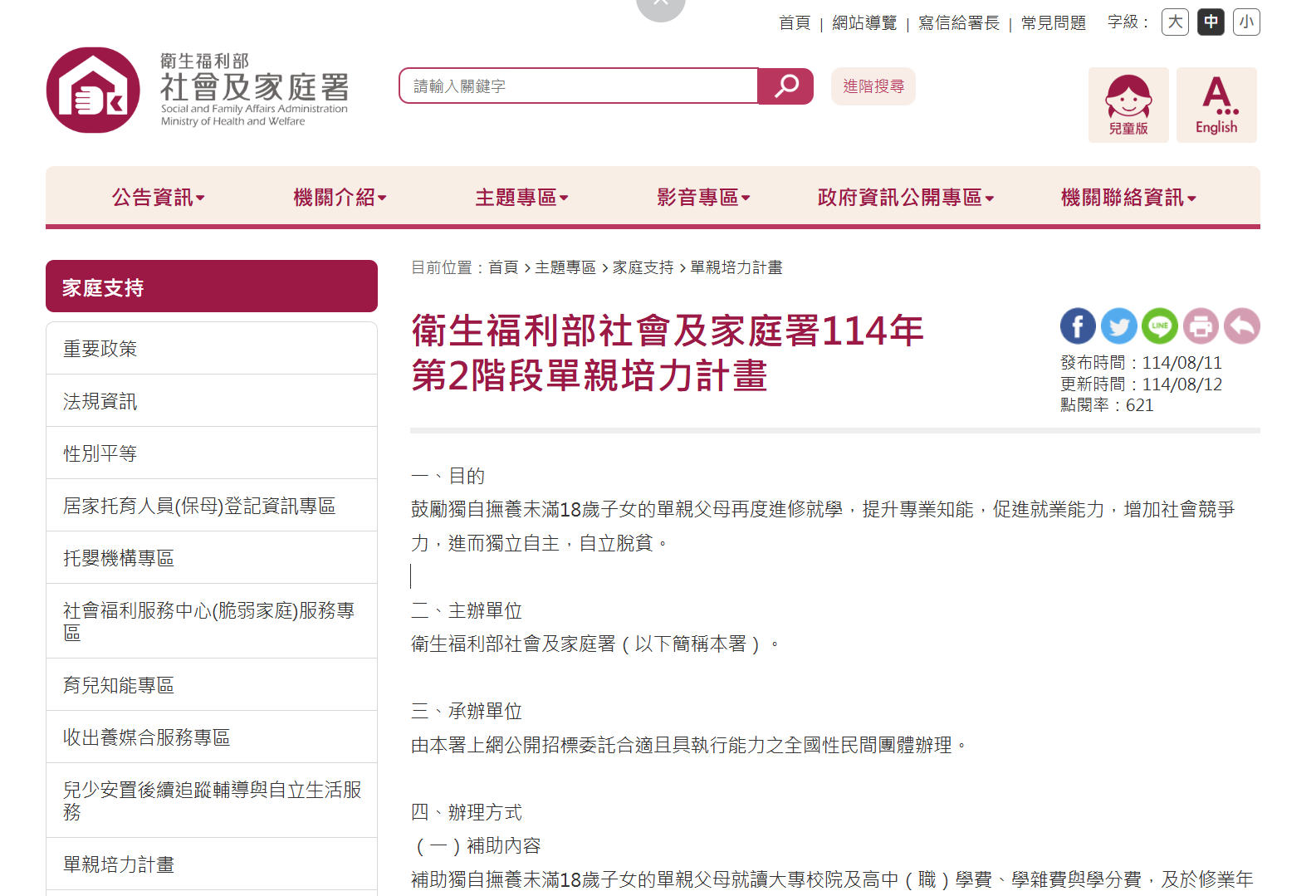This screenshot has height=896, width=1316.
Task: Select 重要政策 in the sidebar
Action: coord(212,349)
